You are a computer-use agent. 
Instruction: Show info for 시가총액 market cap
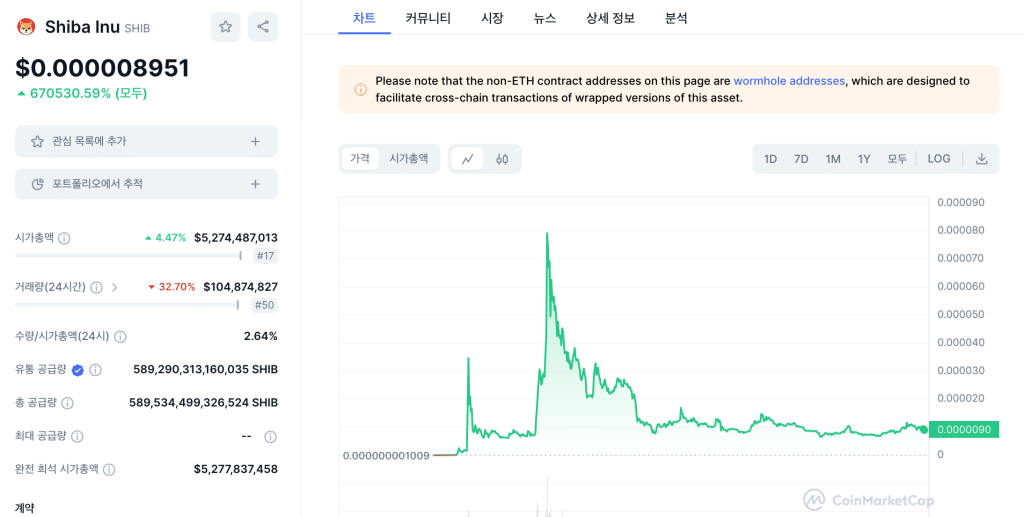[64, 238]
